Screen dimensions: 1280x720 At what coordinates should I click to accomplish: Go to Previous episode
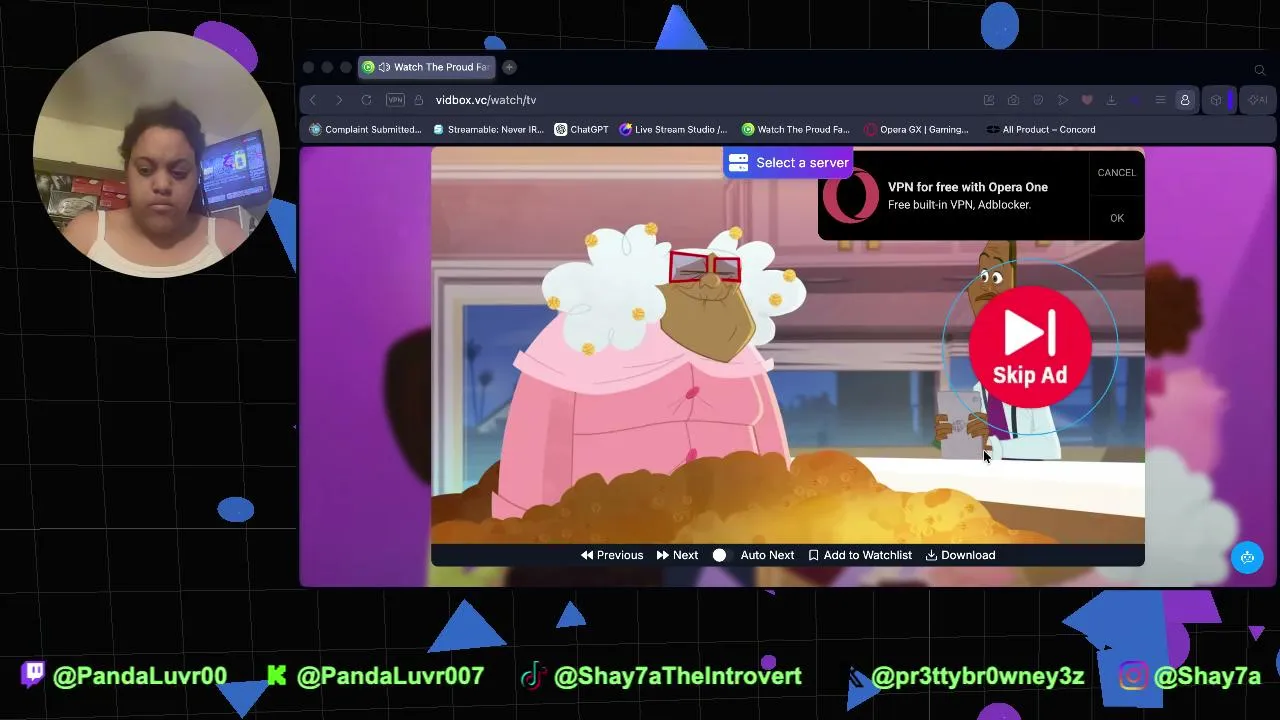pyautogui.click(x=612, y=555)
